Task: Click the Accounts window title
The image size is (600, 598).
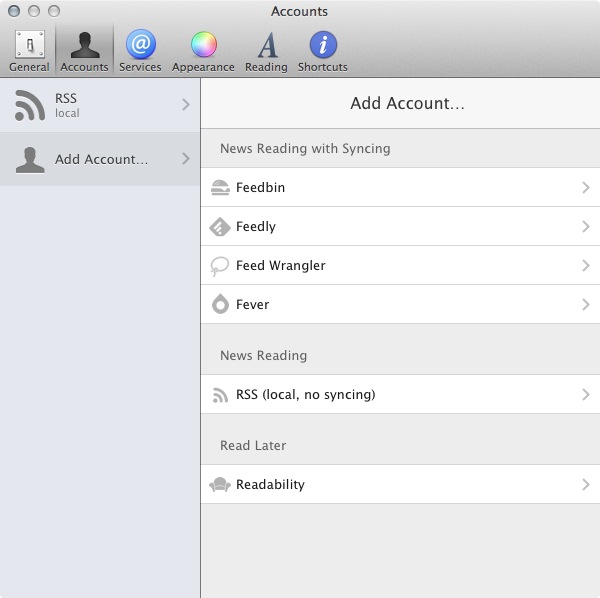Action: [300, 11]
